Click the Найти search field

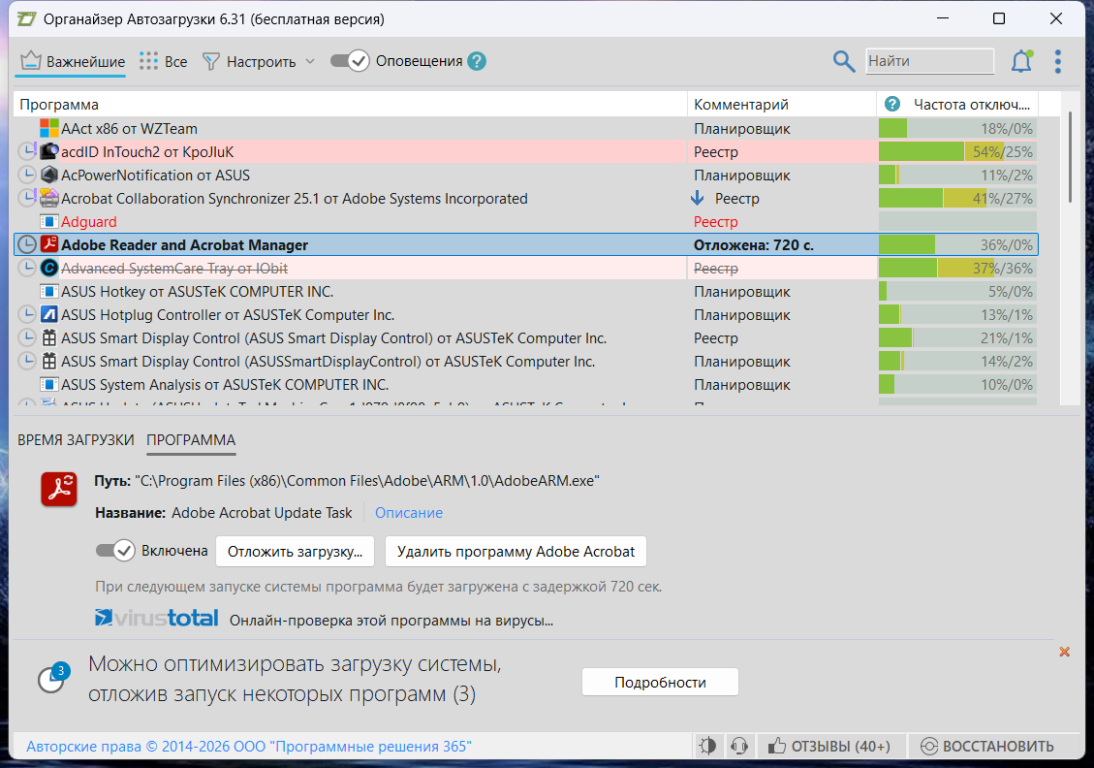coord(929,61)
